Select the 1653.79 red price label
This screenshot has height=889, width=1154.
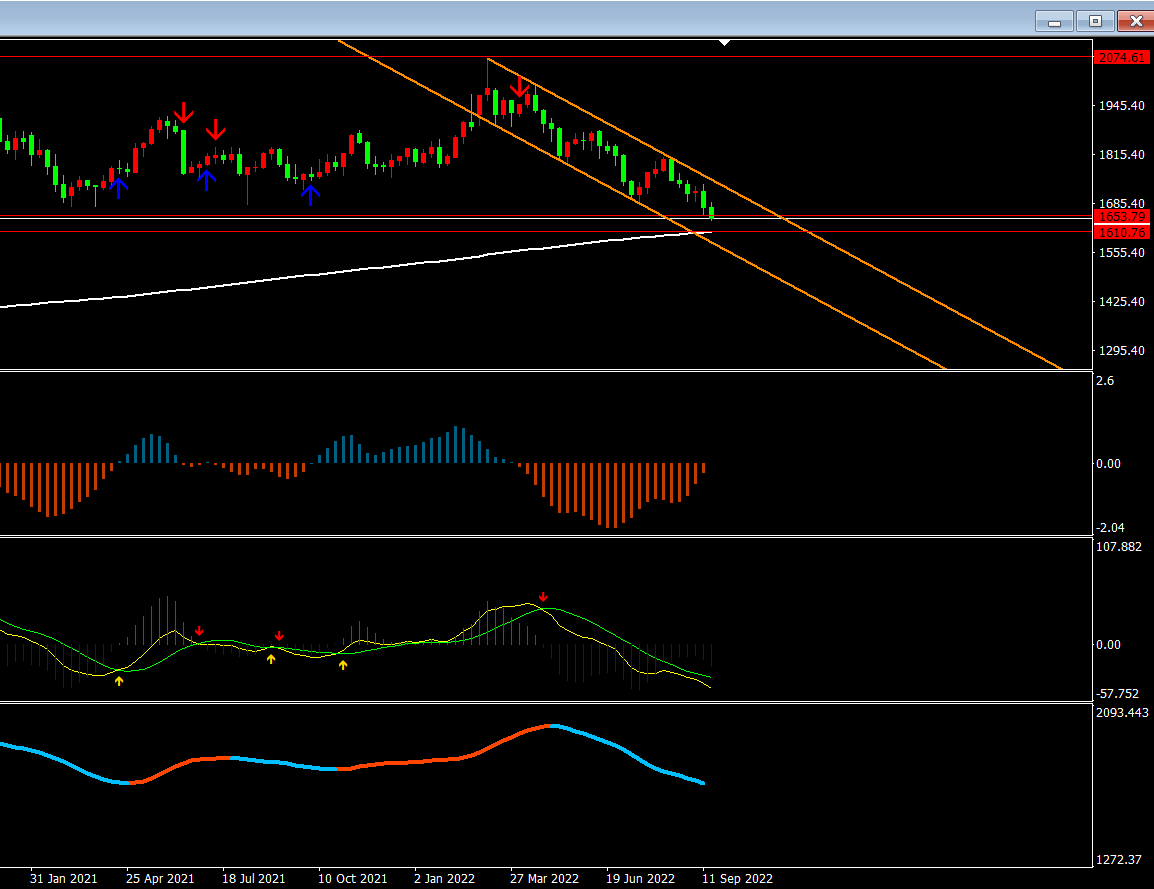click(x=1122, y=216)
